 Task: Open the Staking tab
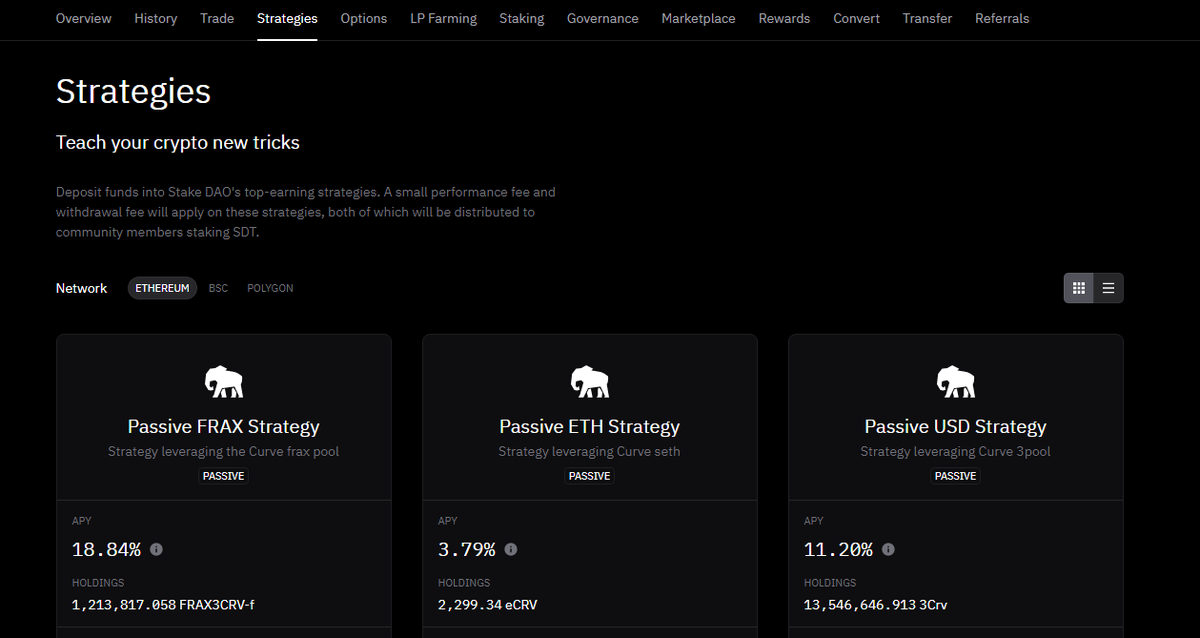[x=522, y=19]
